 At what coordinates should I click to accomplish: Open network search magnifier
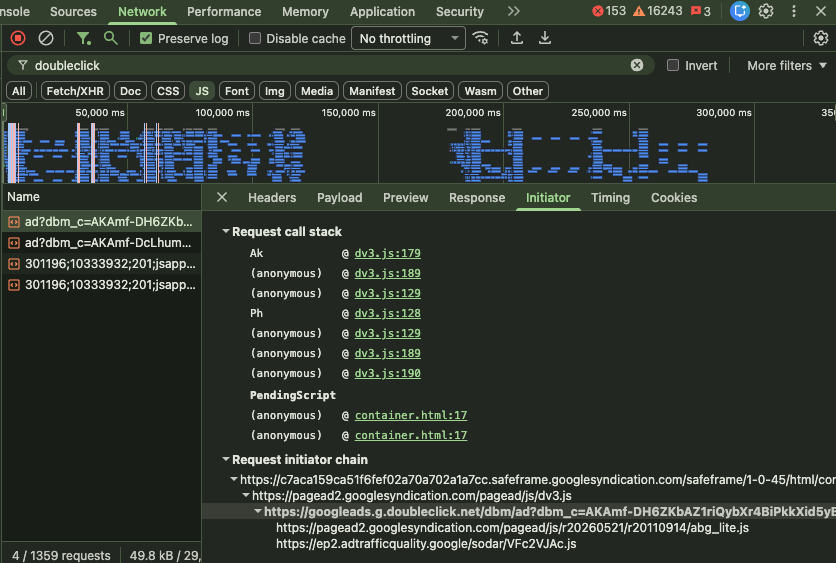coord(110,38)
